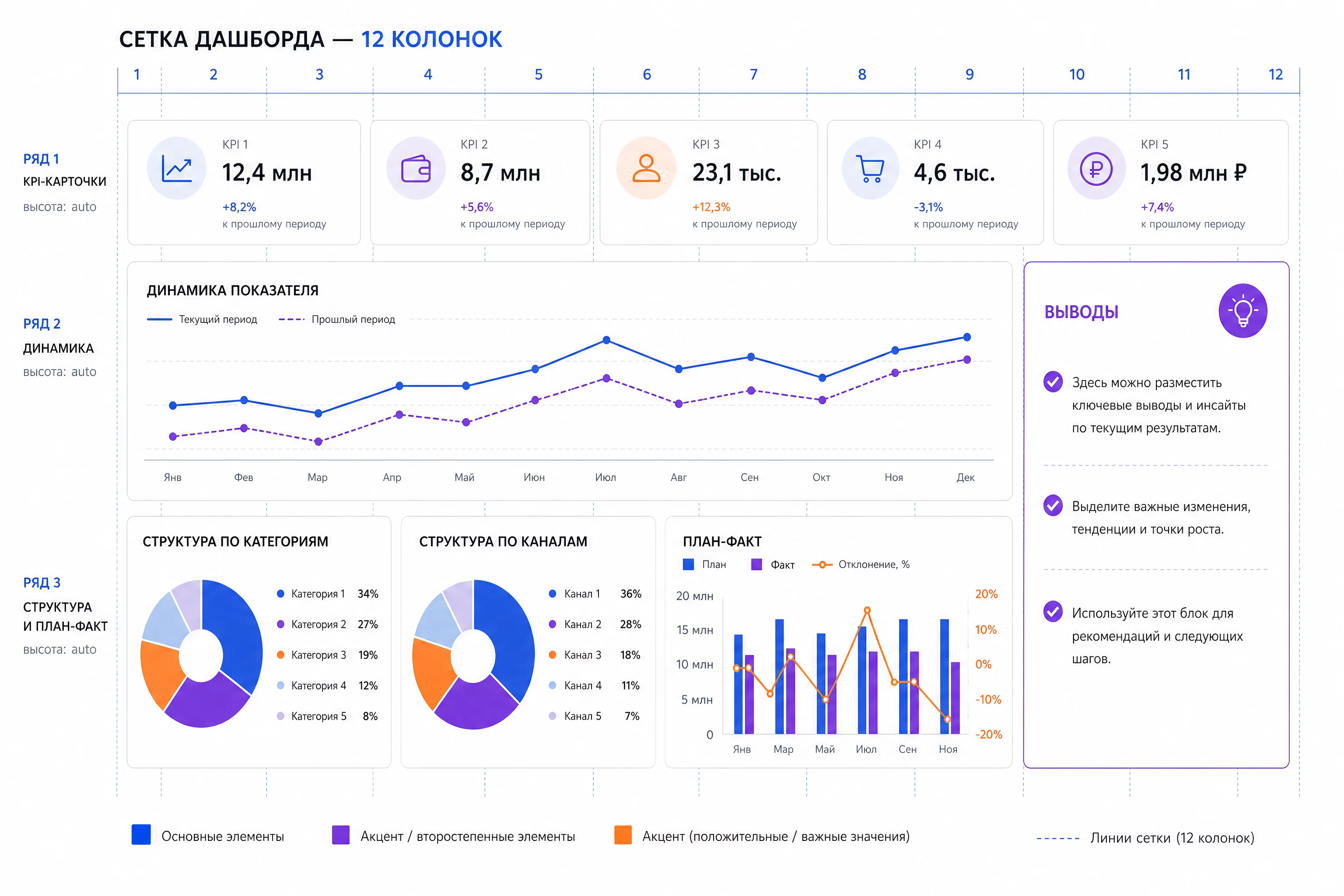Click the 'Прошлый период' dashed legend line

291,319
